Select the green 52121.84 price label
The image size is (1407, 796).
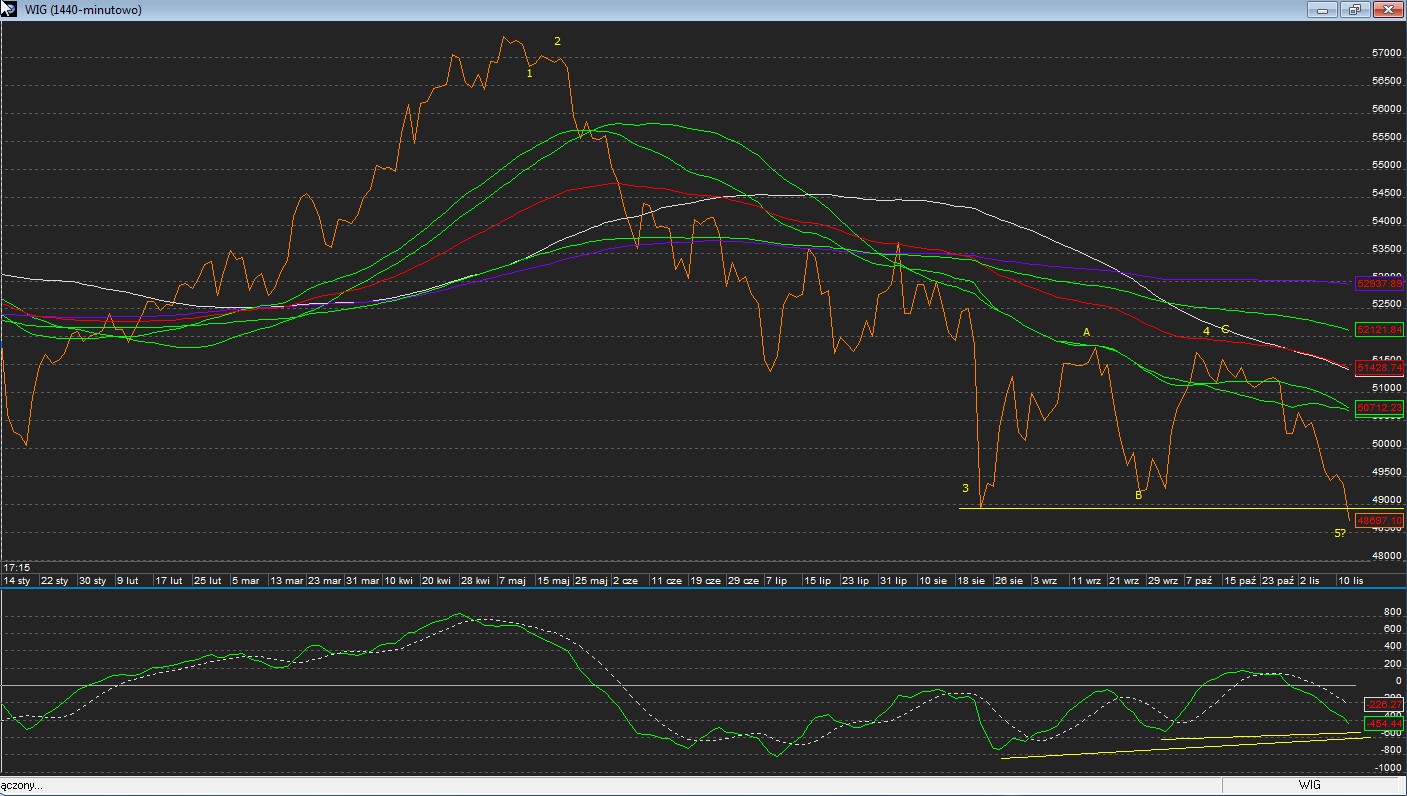1379,329
